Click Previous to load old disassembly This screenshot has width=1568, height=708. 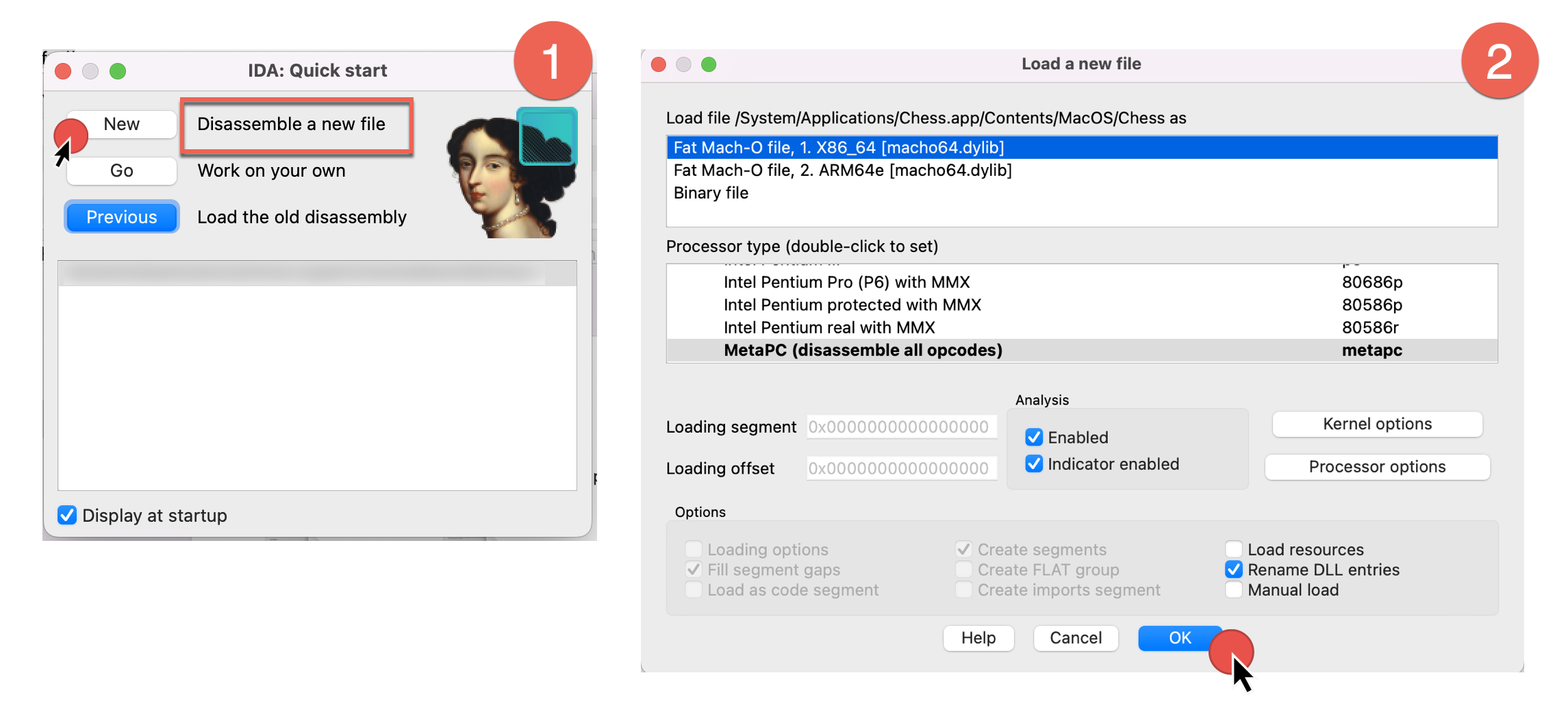point(121,217)
